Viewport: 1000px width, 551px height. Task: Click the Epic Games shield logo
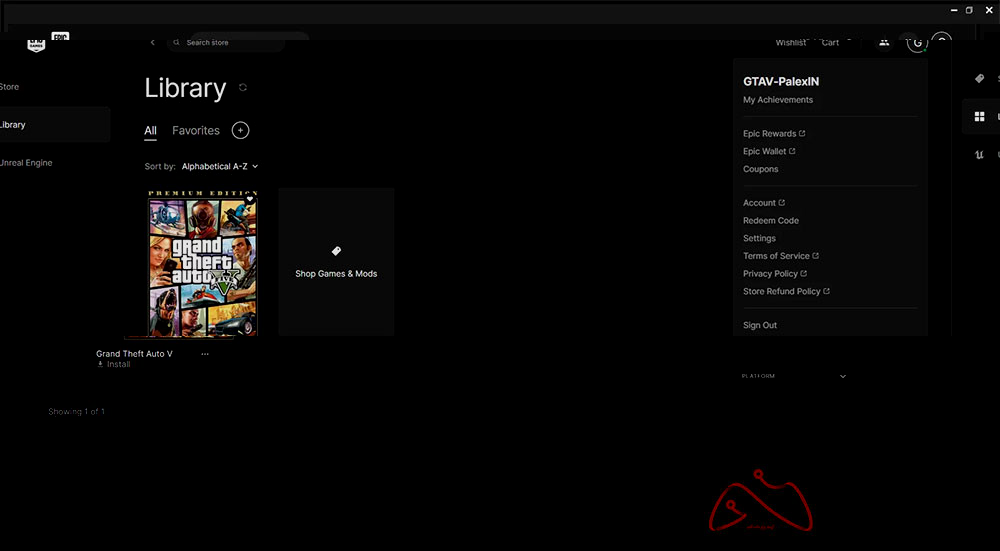(36, 44)
